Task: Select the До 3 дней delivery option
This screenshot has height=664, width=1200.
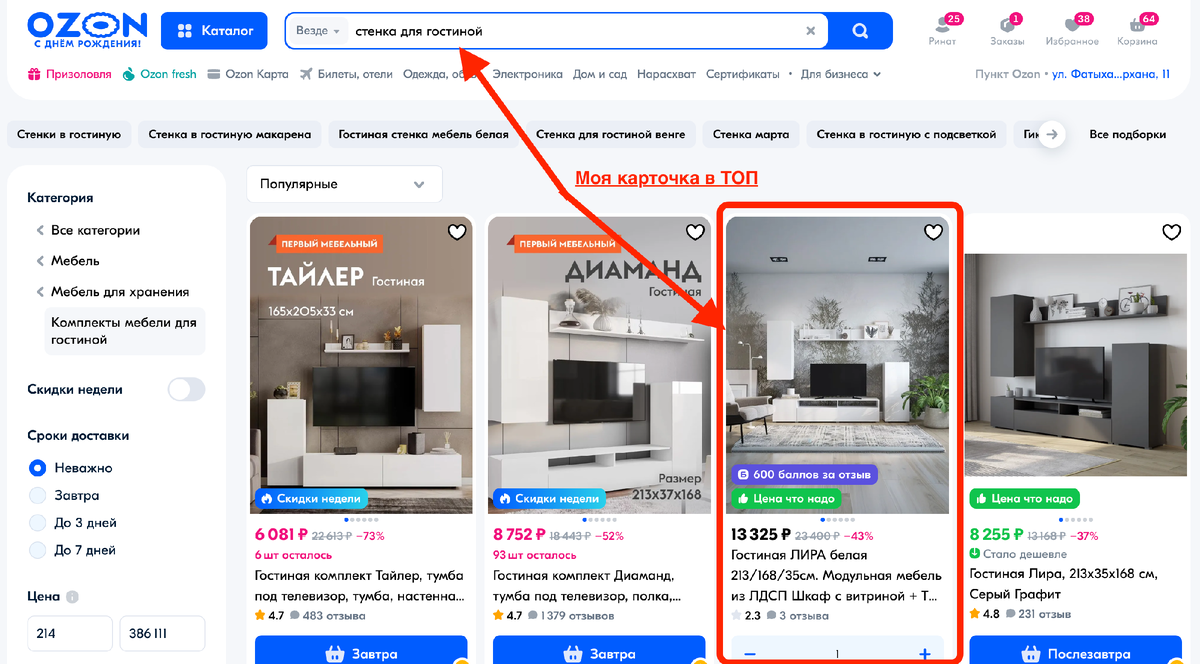Action: (38, 522)
